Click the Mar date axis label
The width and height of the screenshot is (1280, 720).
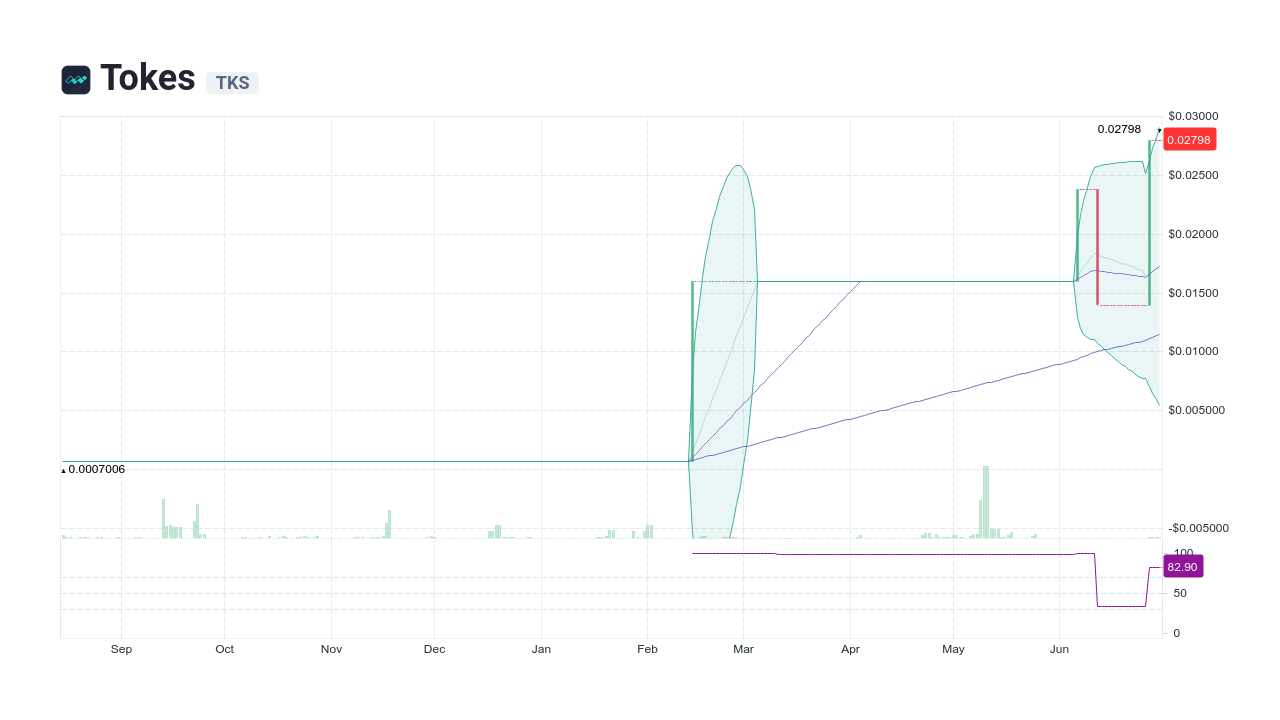743,649
